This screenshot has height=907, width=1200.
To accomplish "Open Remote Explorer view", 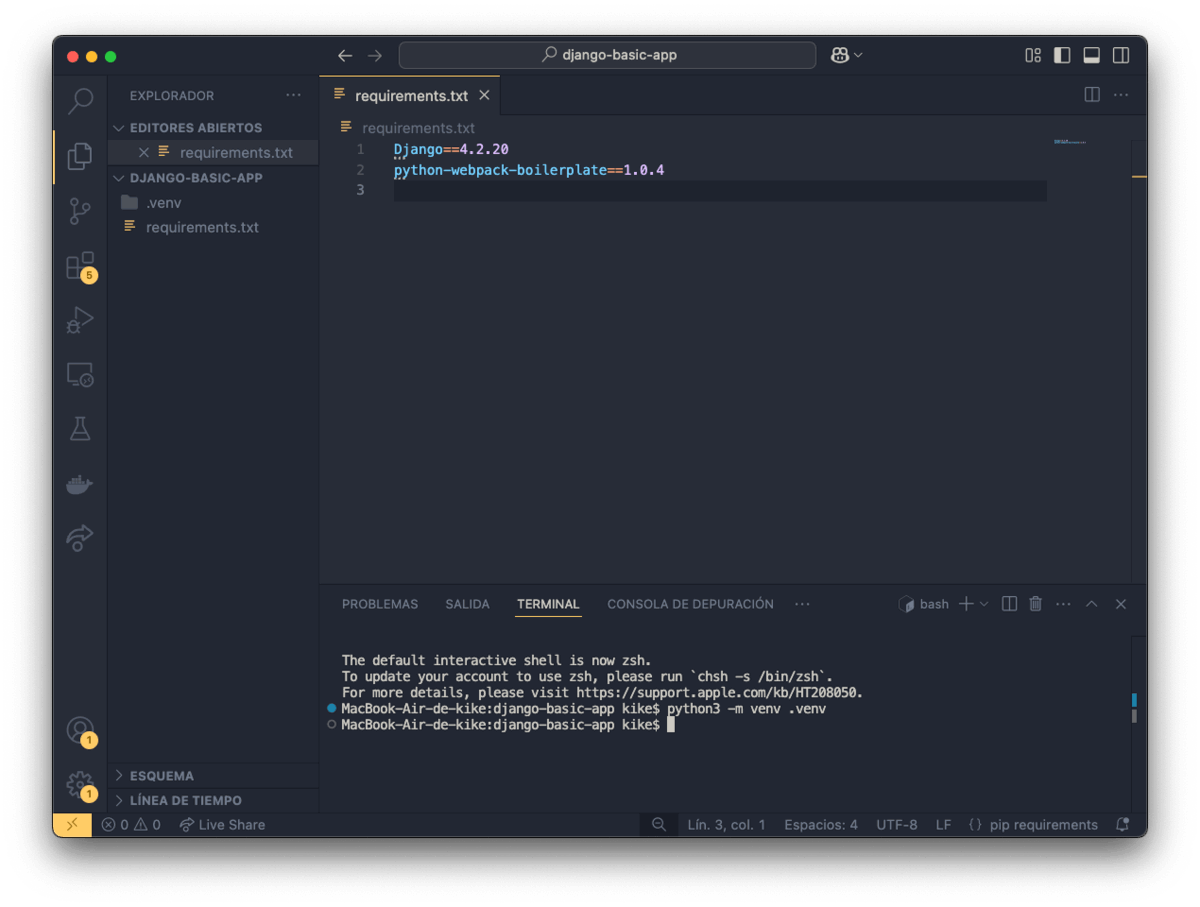I will (80, 375).
